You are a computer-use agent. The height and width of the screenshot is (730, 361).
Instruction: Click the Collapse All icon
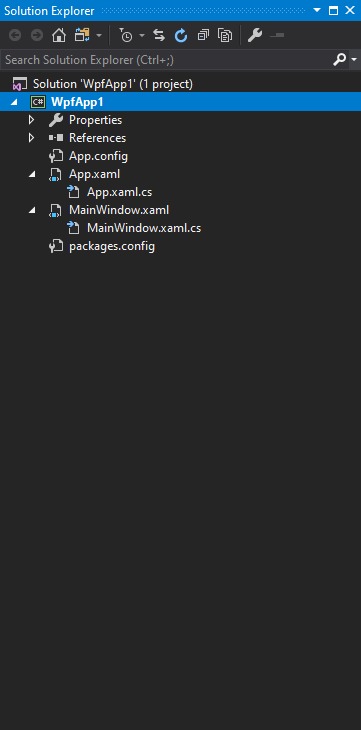(x=203, y=35)
